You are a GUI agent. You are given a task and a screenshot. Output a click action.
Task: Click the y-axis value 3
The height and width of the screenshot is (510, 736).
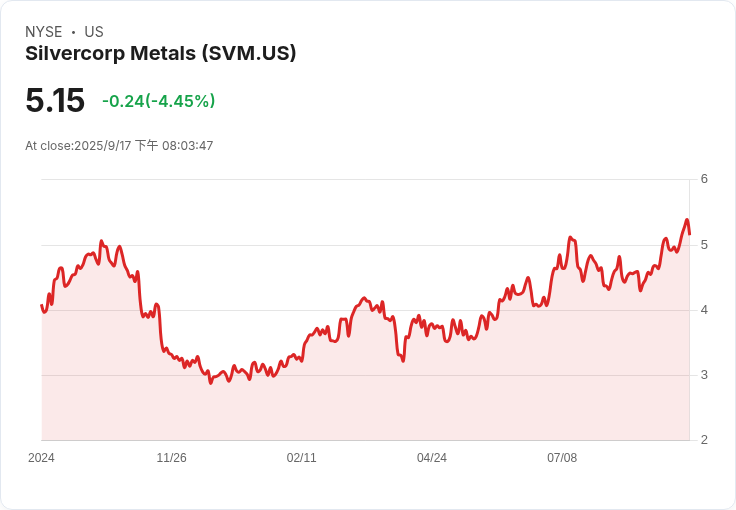[x=704, y=375]
